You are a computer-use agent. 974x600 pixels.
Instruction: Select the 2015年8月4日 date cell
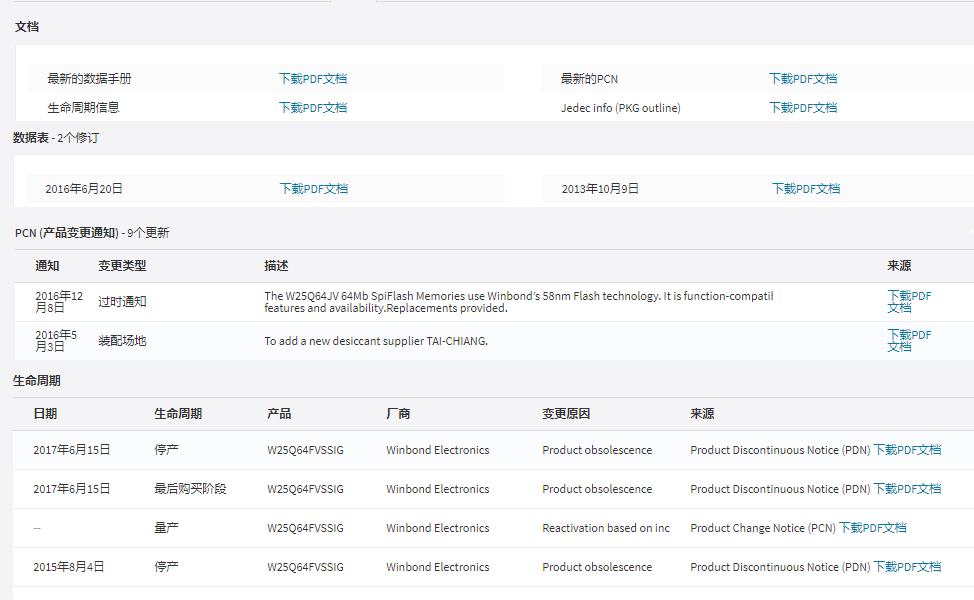click(68, 567)
